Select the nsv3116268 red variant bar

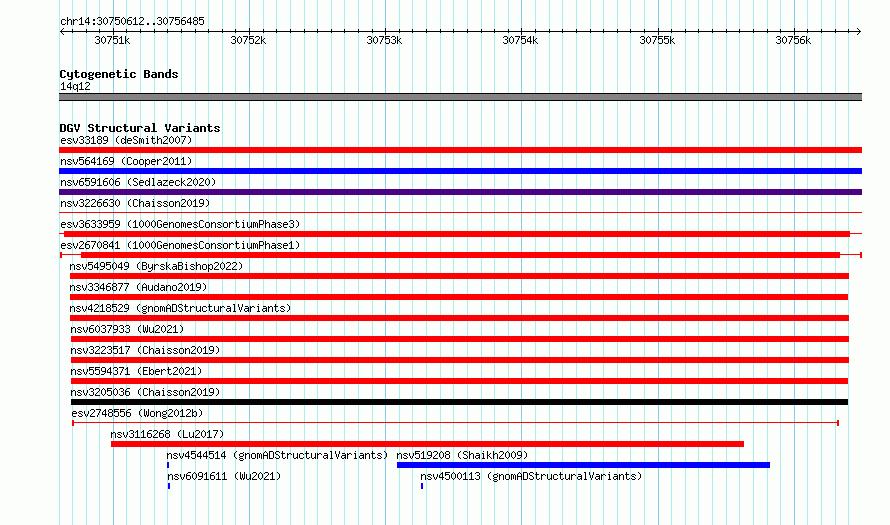(427, 444)
